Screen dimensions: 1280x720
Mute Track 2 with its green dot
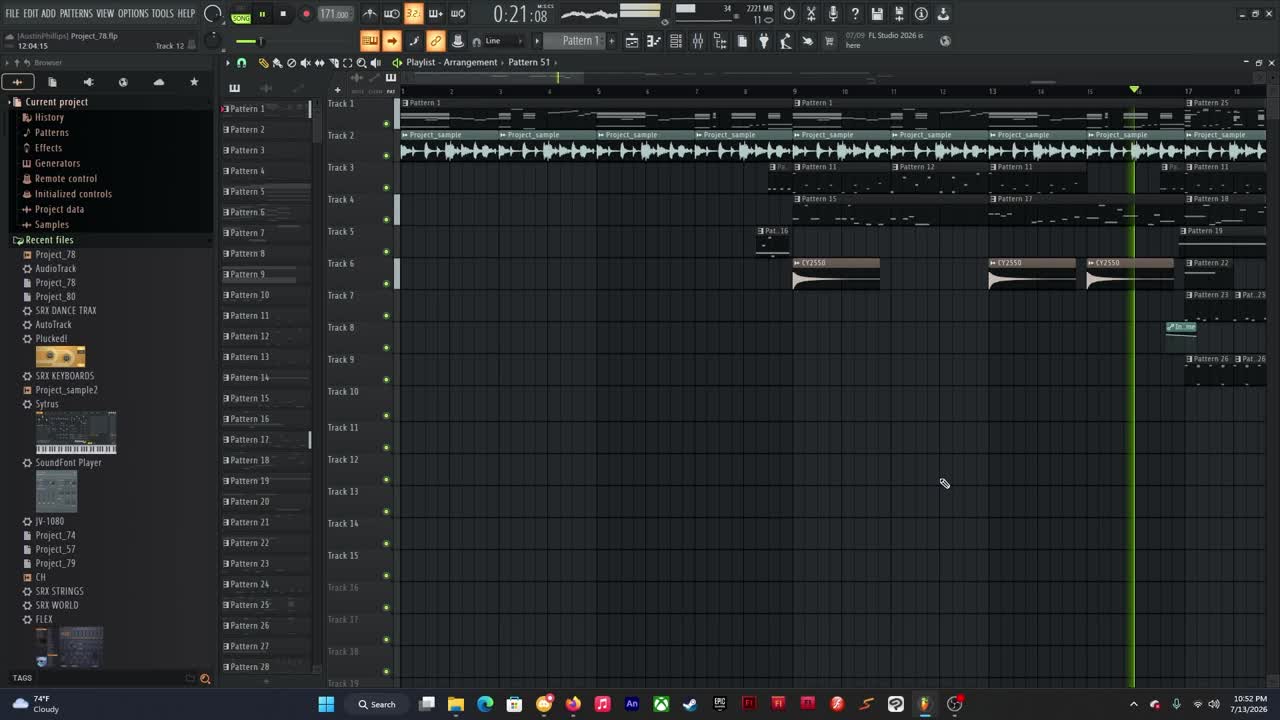pyautogui.click(x=386, y=156)
